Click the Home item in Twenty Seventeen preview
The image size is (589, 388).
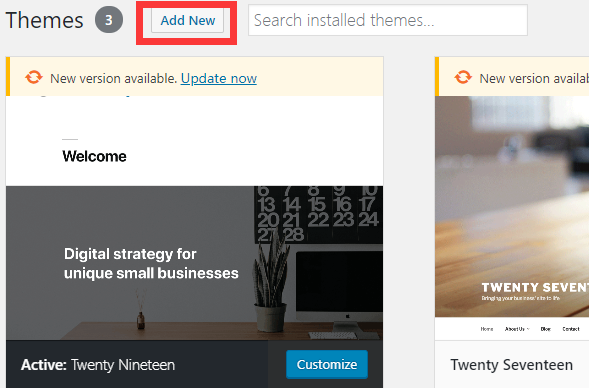coord(487,329)
